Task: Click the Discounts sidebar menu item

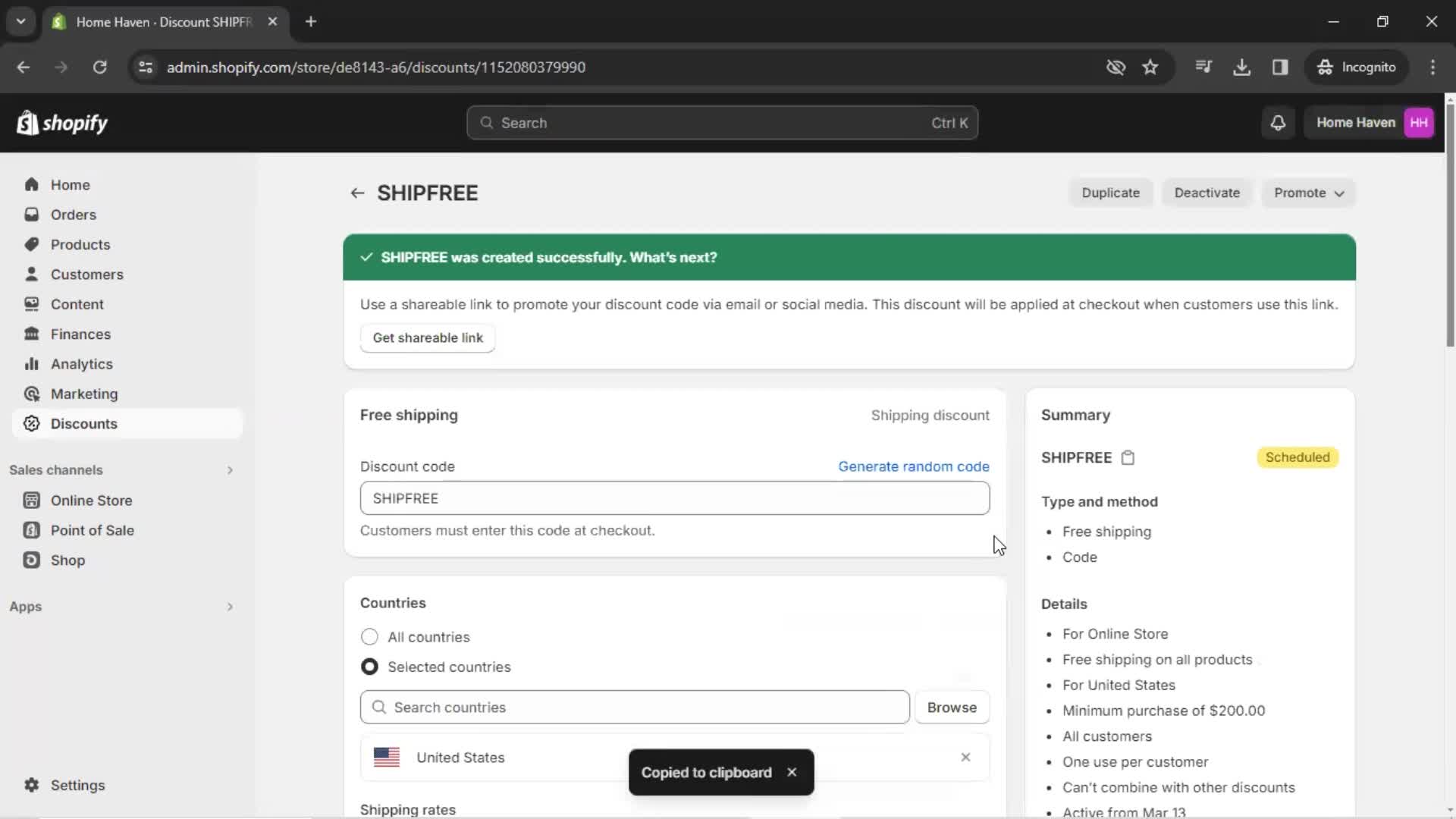Action: click(84, 424)
